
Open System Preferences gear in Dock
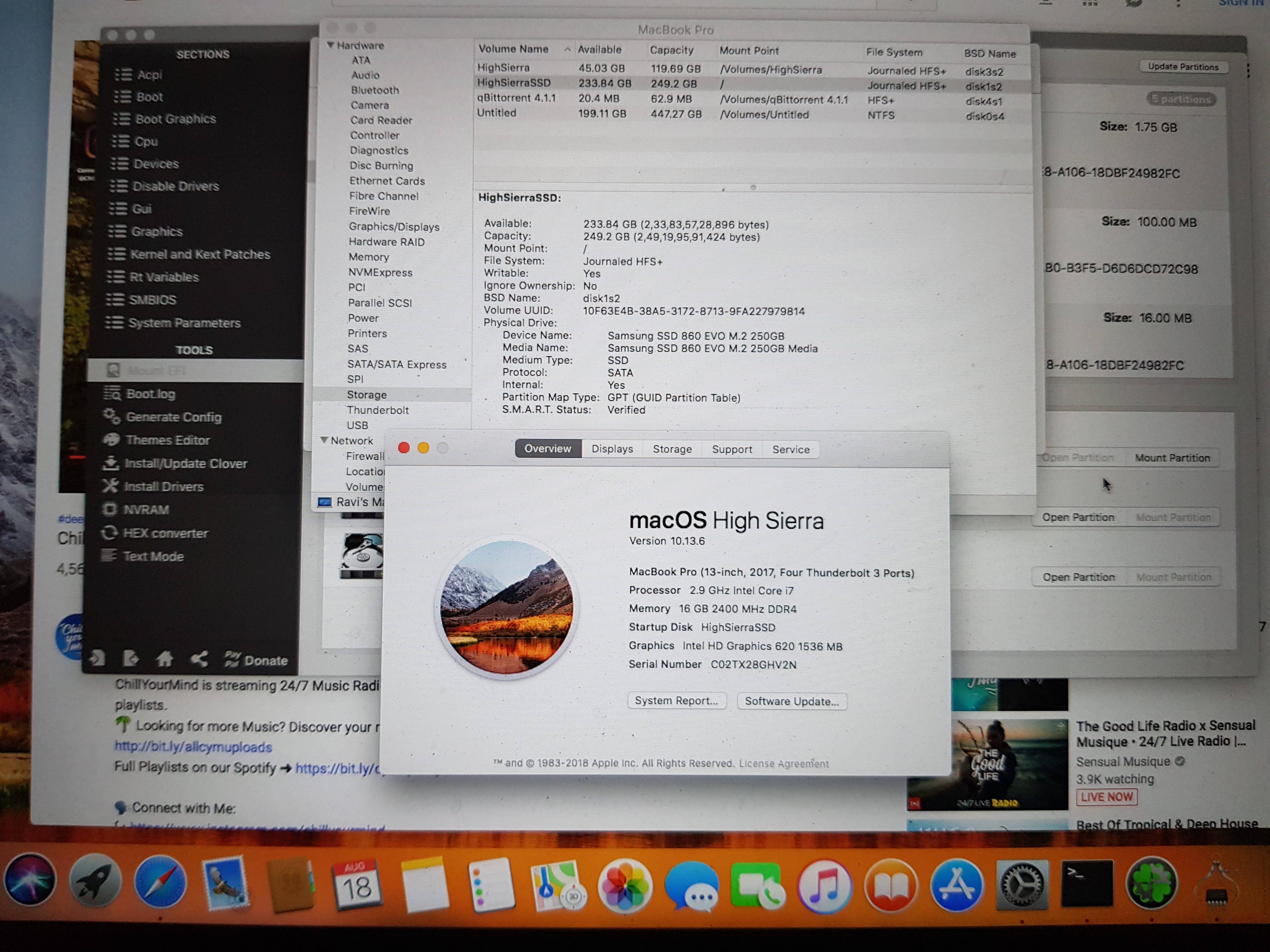pyautogui.click(x=1021, y=886)
